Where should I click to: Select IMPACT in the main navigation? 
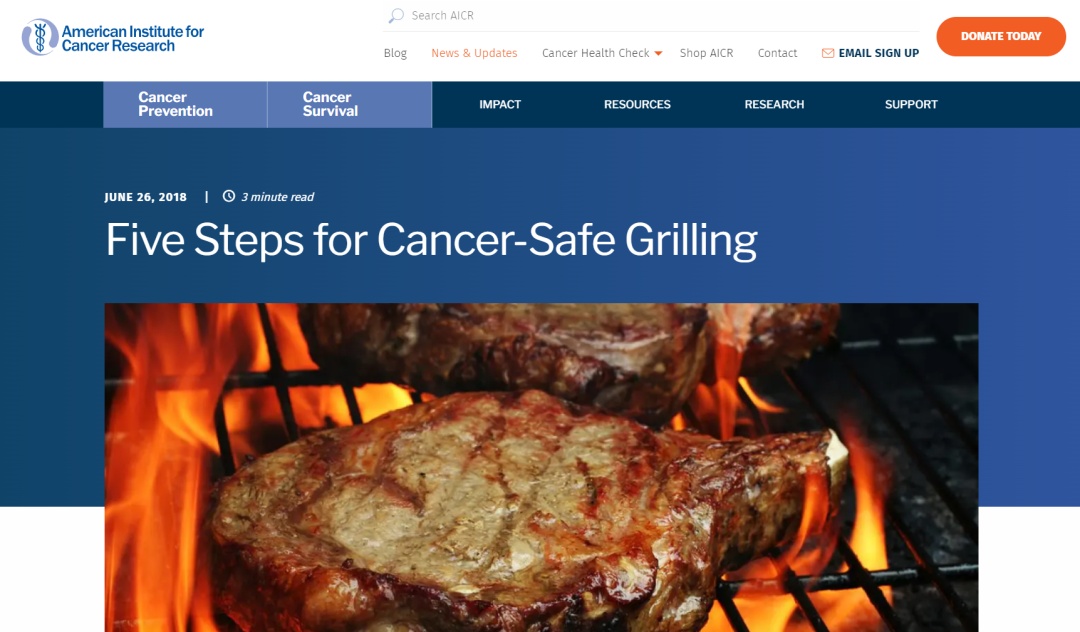click(x=500, y=105)
